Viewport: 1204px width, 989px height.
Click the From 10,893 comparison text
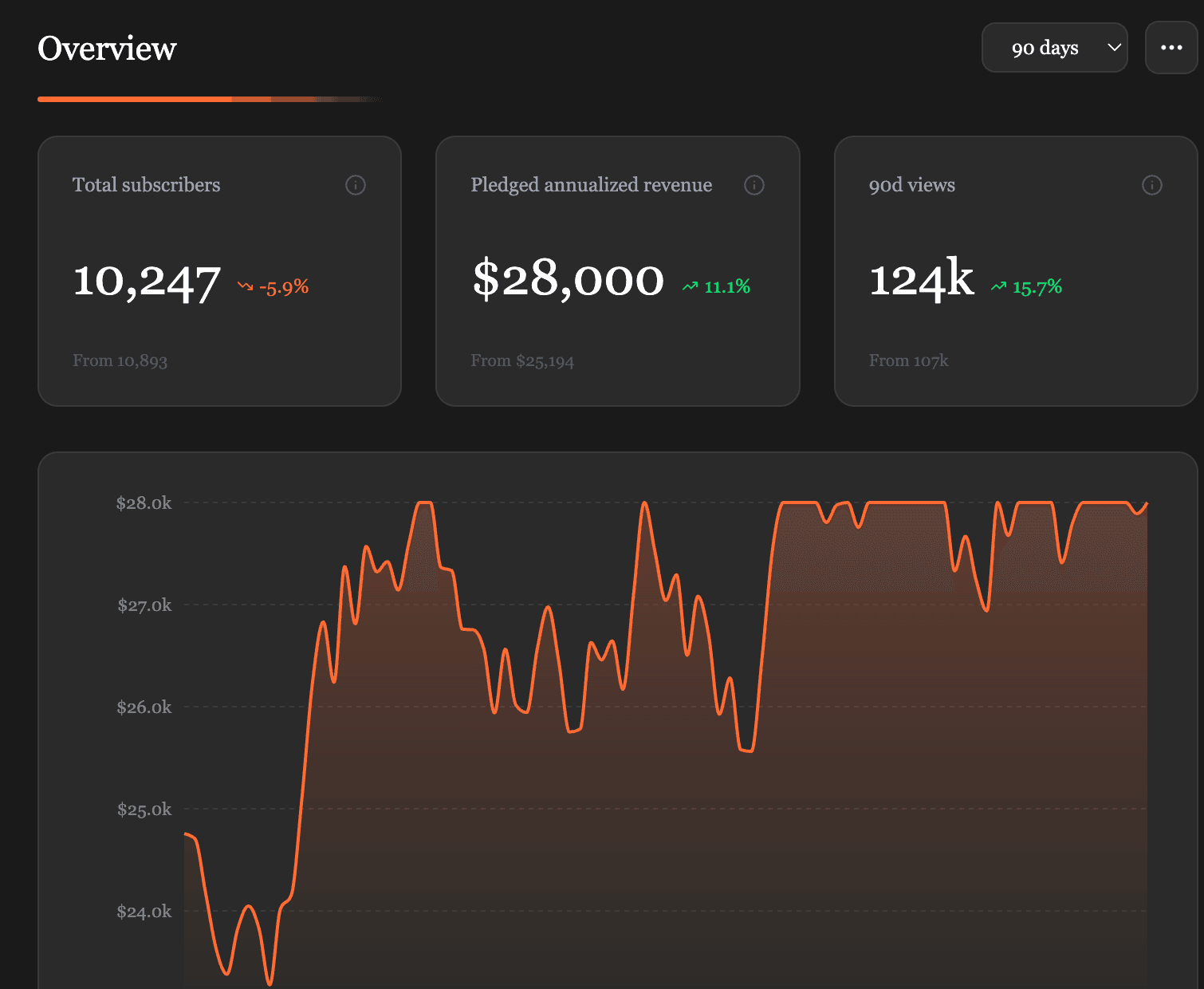(120, 361)
